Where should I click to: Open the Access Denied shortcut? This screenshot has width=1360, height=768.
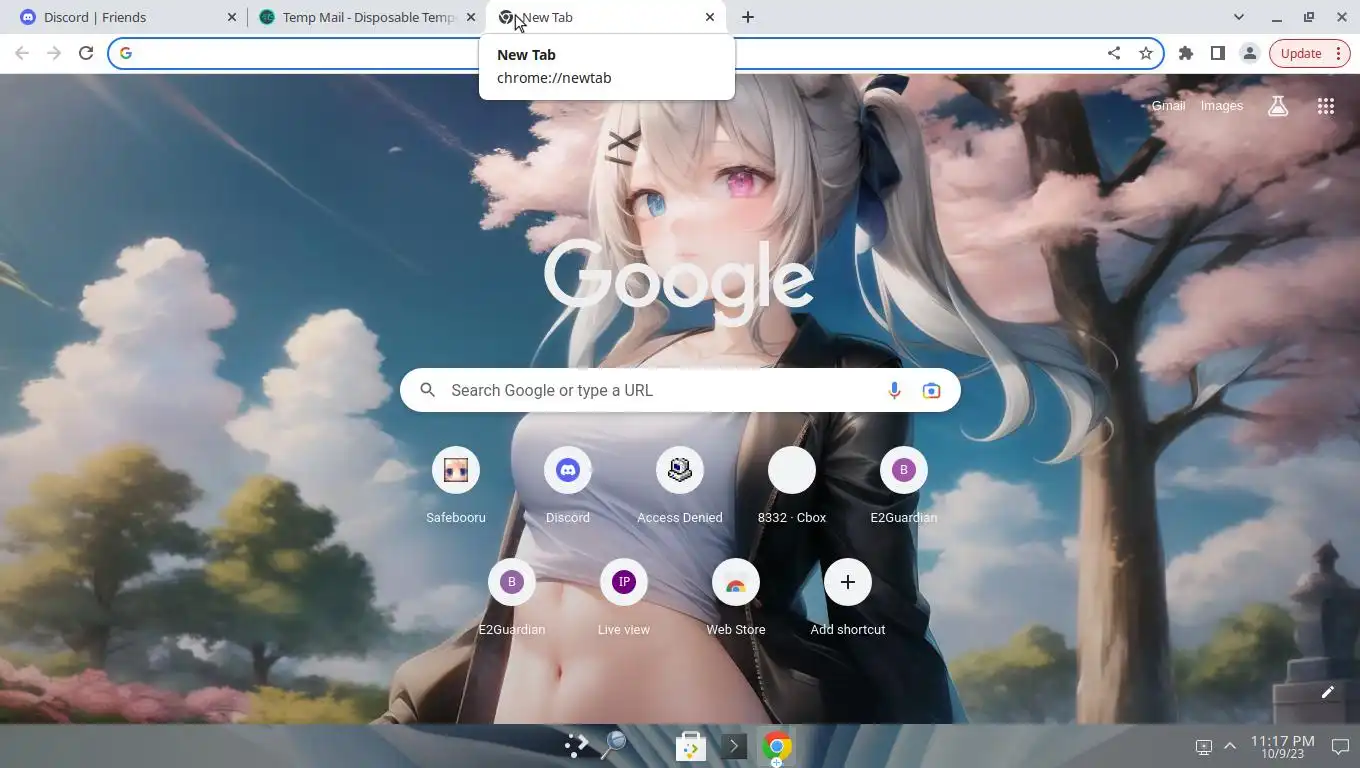[x=680, y=486]
